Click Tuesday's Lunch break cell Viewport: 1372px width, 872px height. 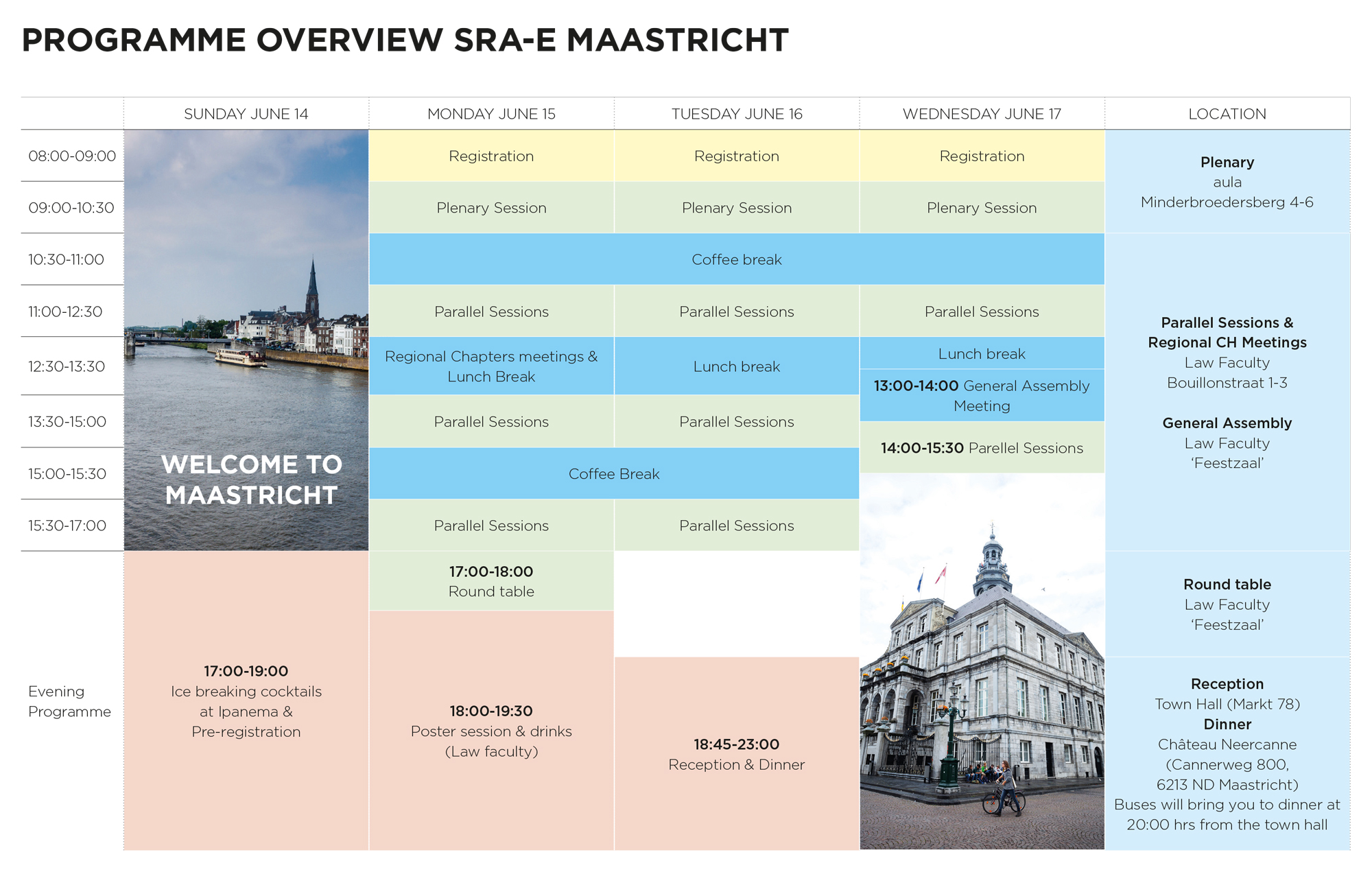click(x=737, y=366)
